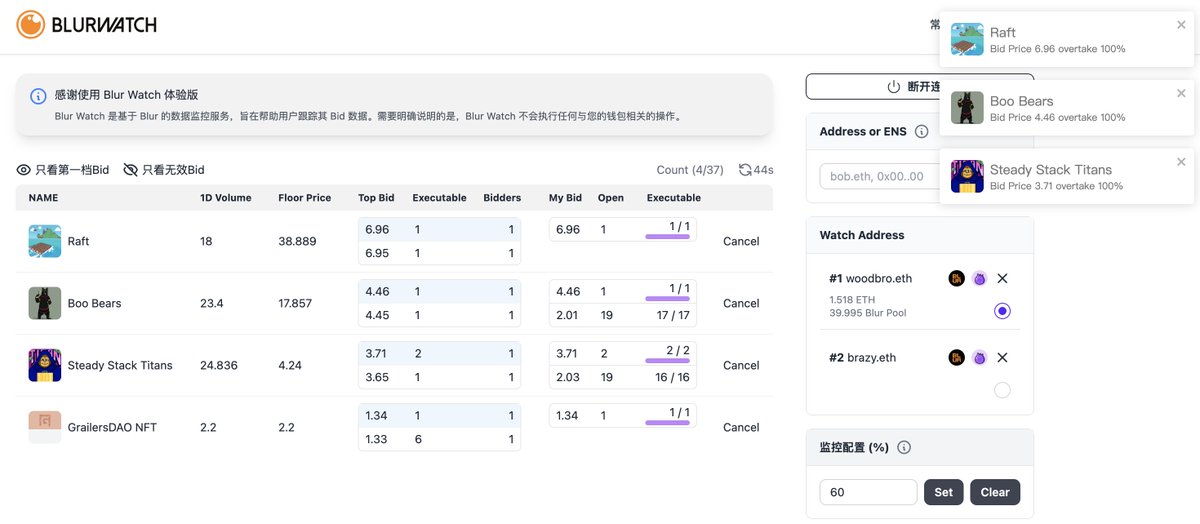This screenshot has width=1200, height=524.
Task: Sort by Floor Price column header
Action: tap(305, 198)
